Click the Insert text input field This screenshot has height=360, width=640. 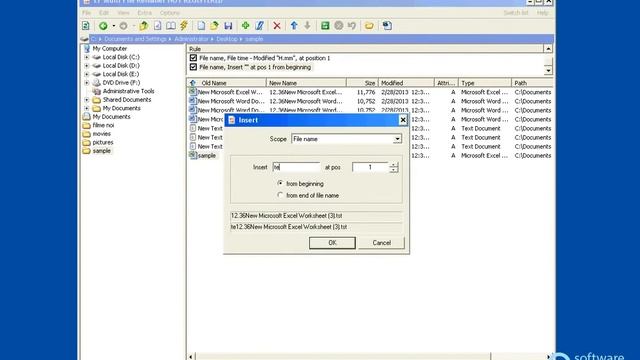(296, 167)
